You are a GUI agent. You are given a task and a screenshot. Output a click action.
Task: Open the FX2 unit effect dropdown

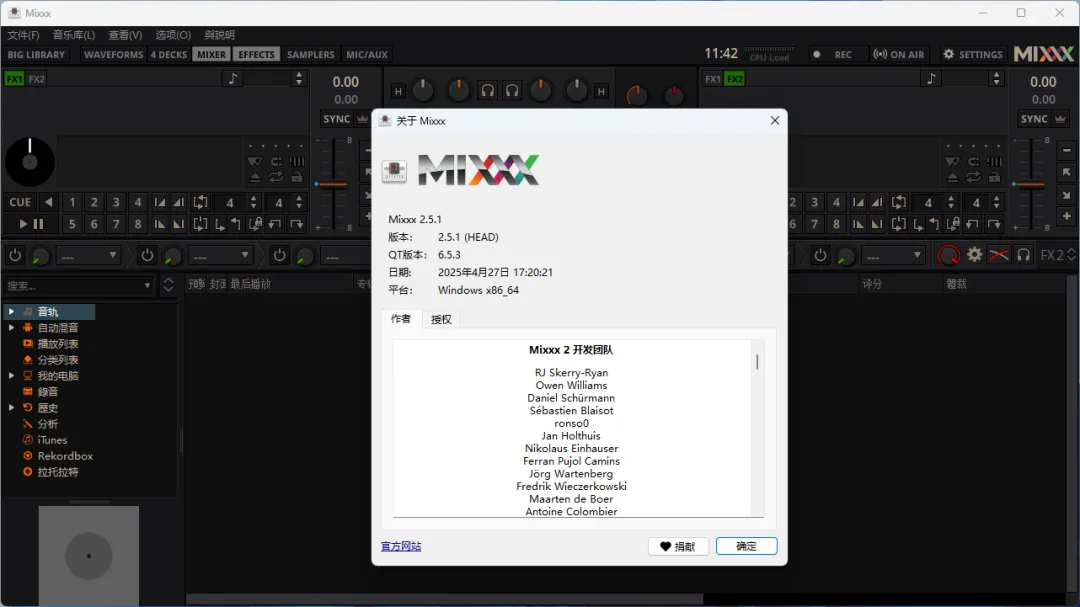(893, 256)
